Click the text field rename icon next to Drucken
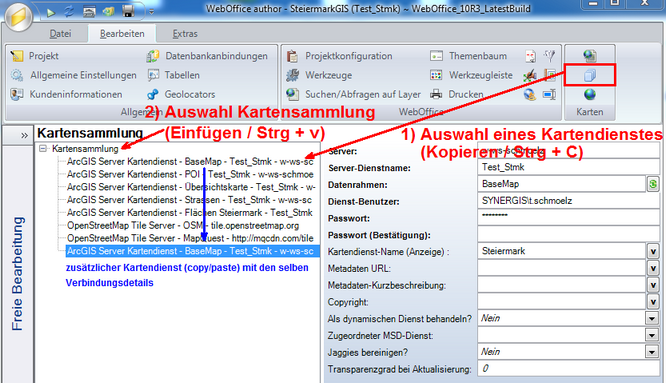666x383 pixels. click(550, 94)
